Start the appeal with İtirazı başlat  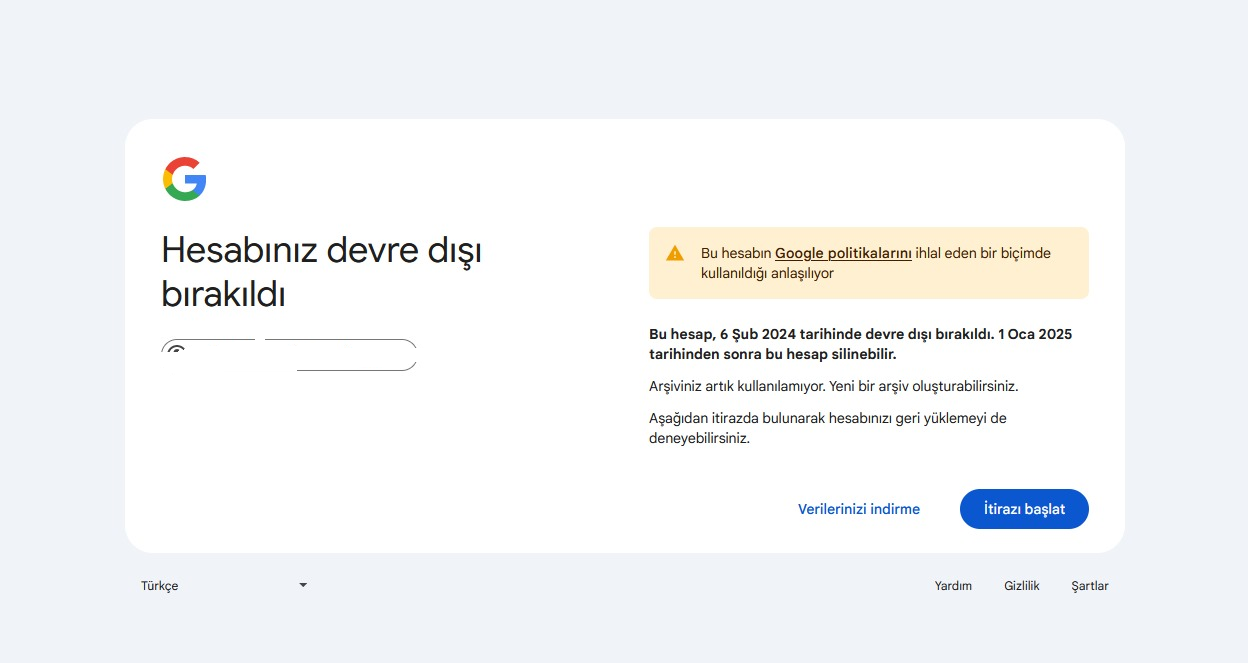[x=1024, y=509]
